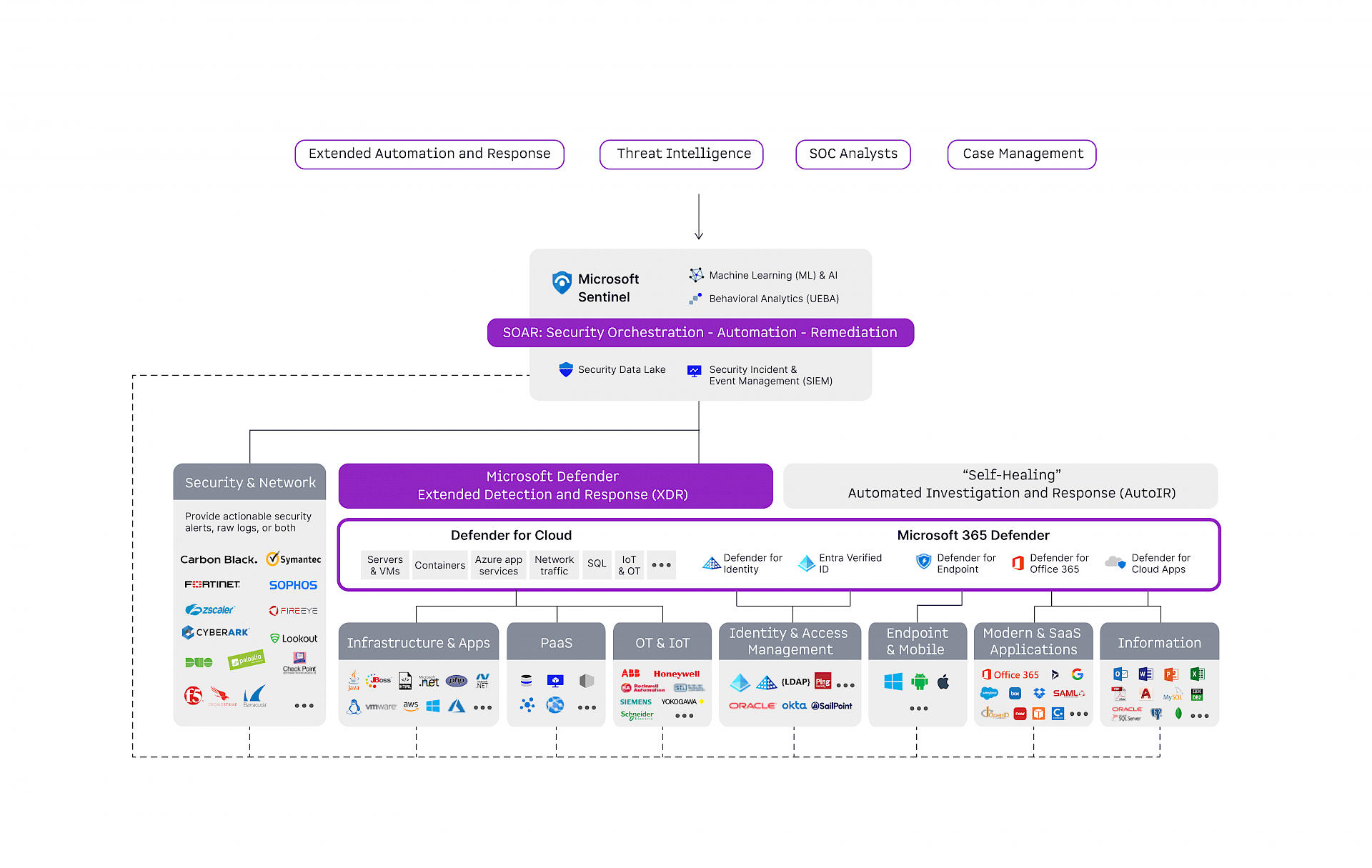Click the Defender for Cloud heading

point(512,535)
